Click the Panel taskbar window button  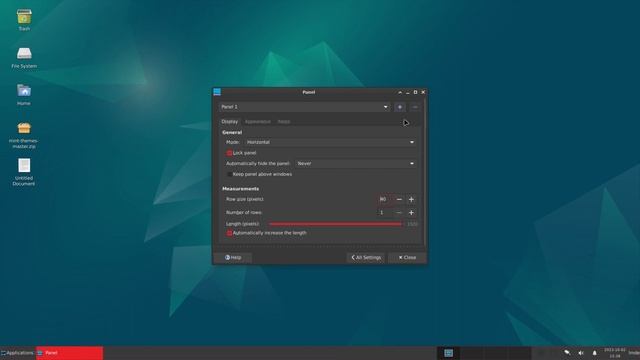pyautogui.click(x=69, y=353)
